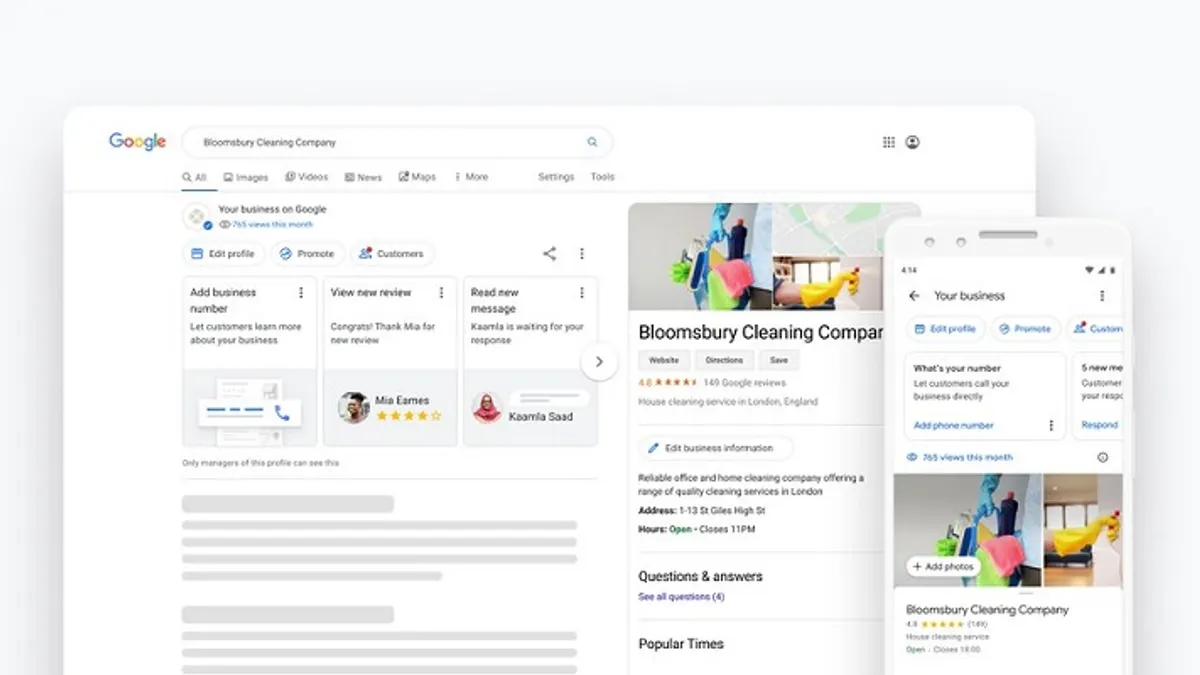Go back using the phone's back arrow
This screenshot has width=1200, height=675.
pyautogui.click(x=914, y=296)
